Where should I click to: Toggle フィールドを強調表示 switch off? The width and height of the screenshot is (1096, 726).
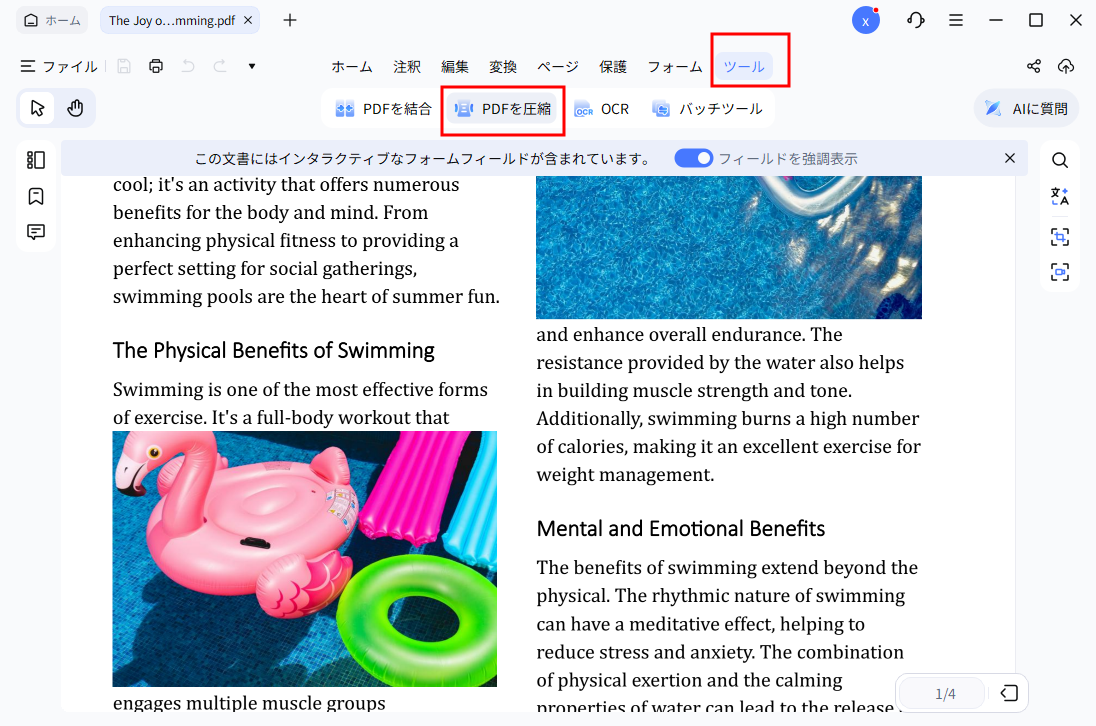click(x=693, y=157)
